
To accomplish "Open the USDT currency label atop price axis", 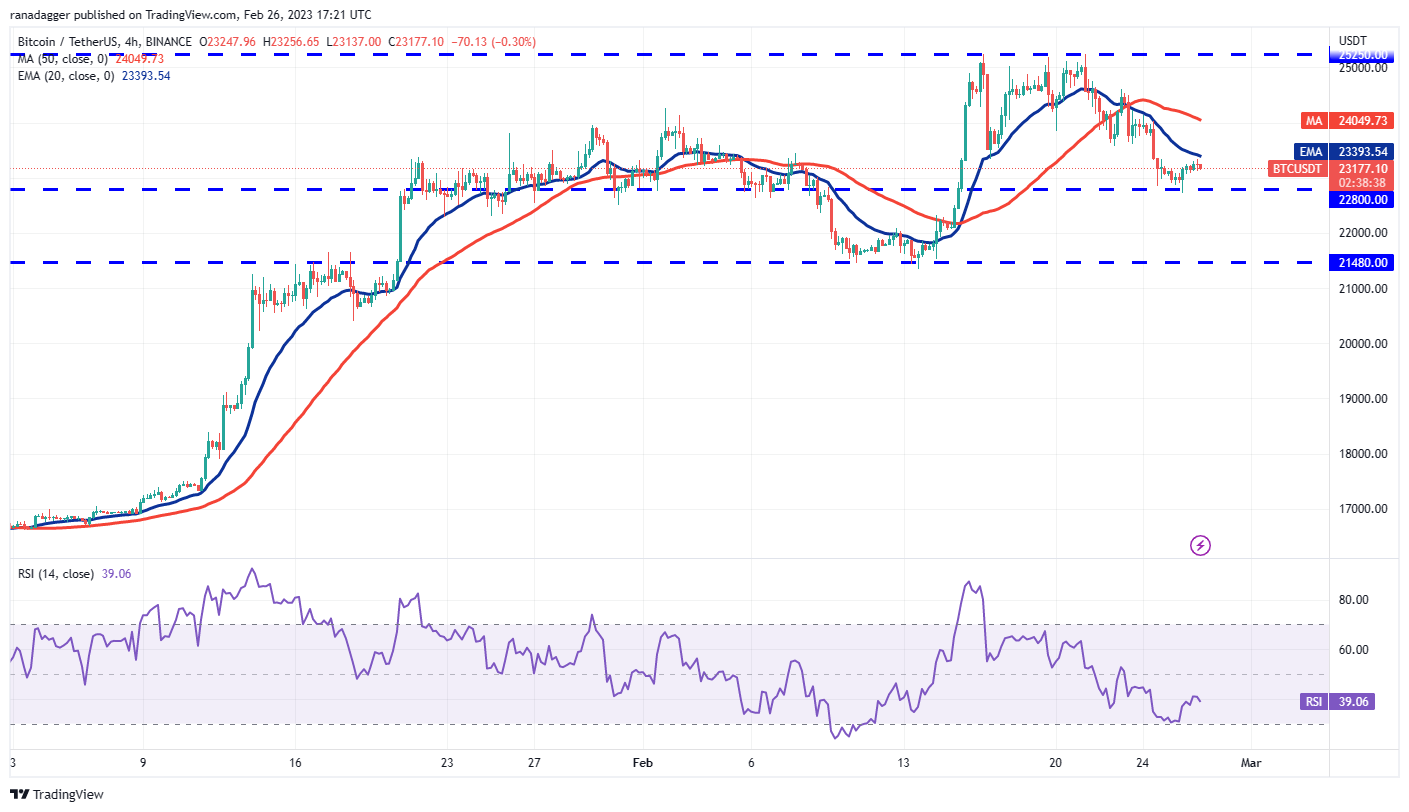I will pyautogui.click(x=1352, y=41).
